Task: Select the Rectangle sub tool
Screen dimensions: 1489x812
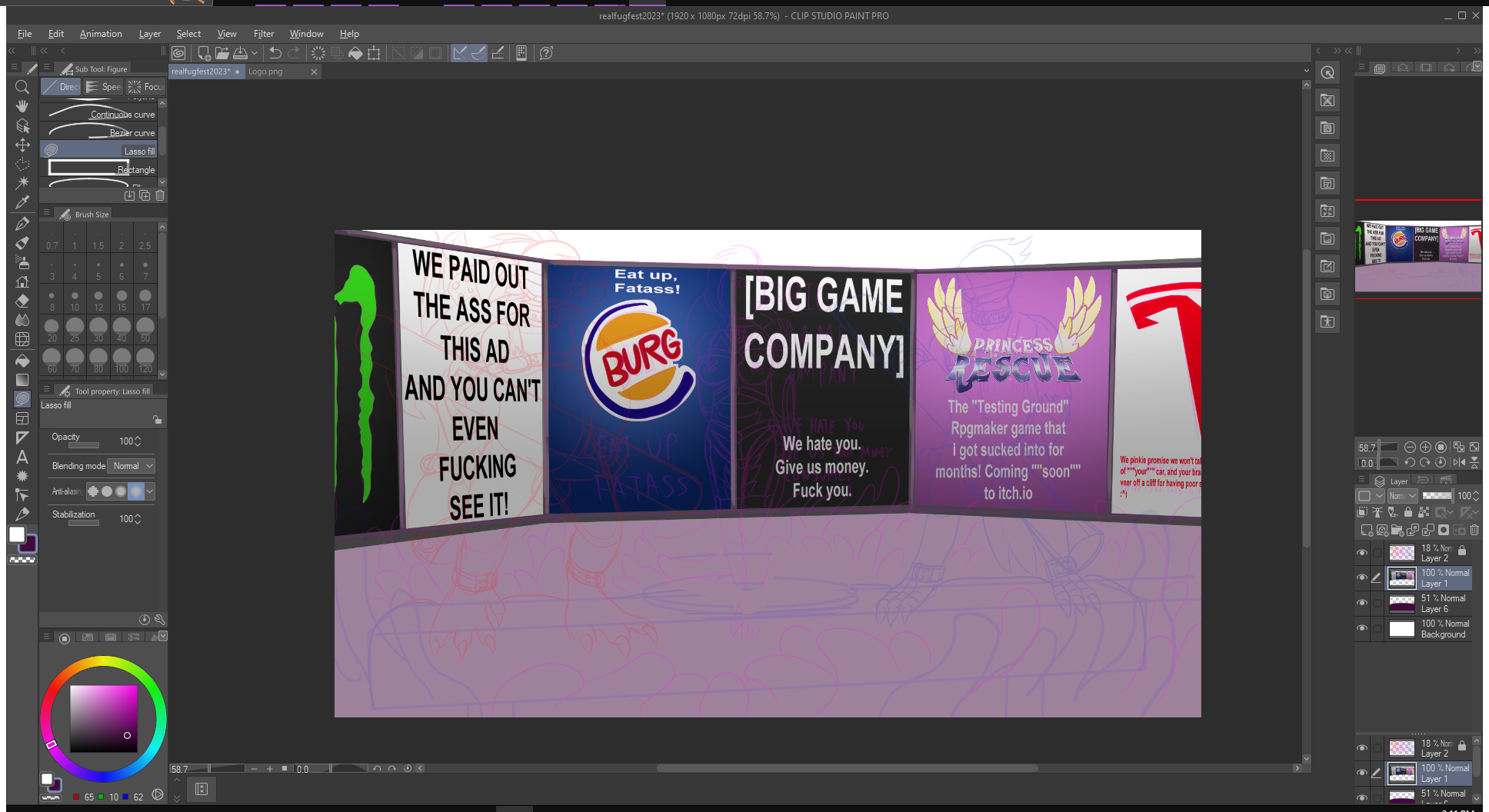Action: click(x=101, y=168)
